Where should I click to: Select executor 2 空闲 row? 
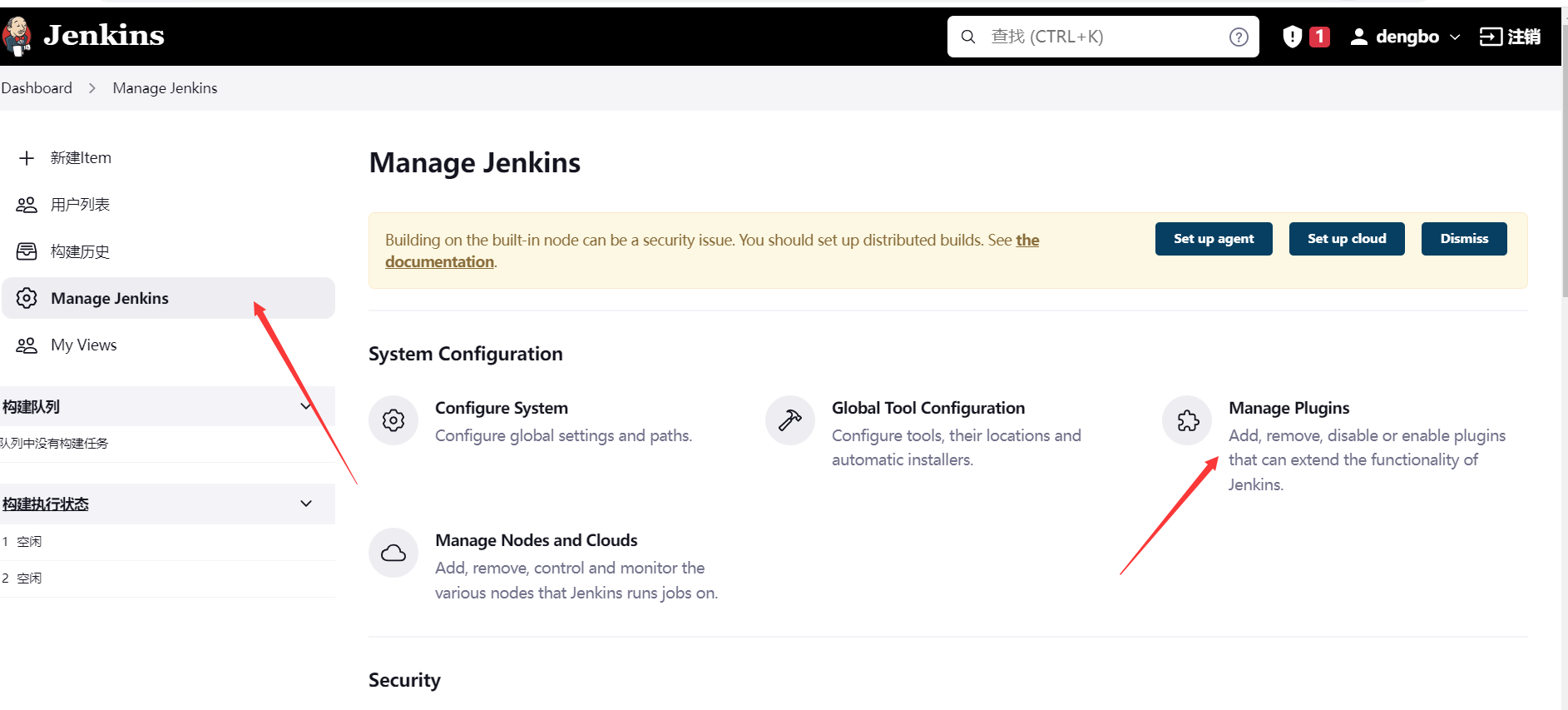[x=167, y=578]
